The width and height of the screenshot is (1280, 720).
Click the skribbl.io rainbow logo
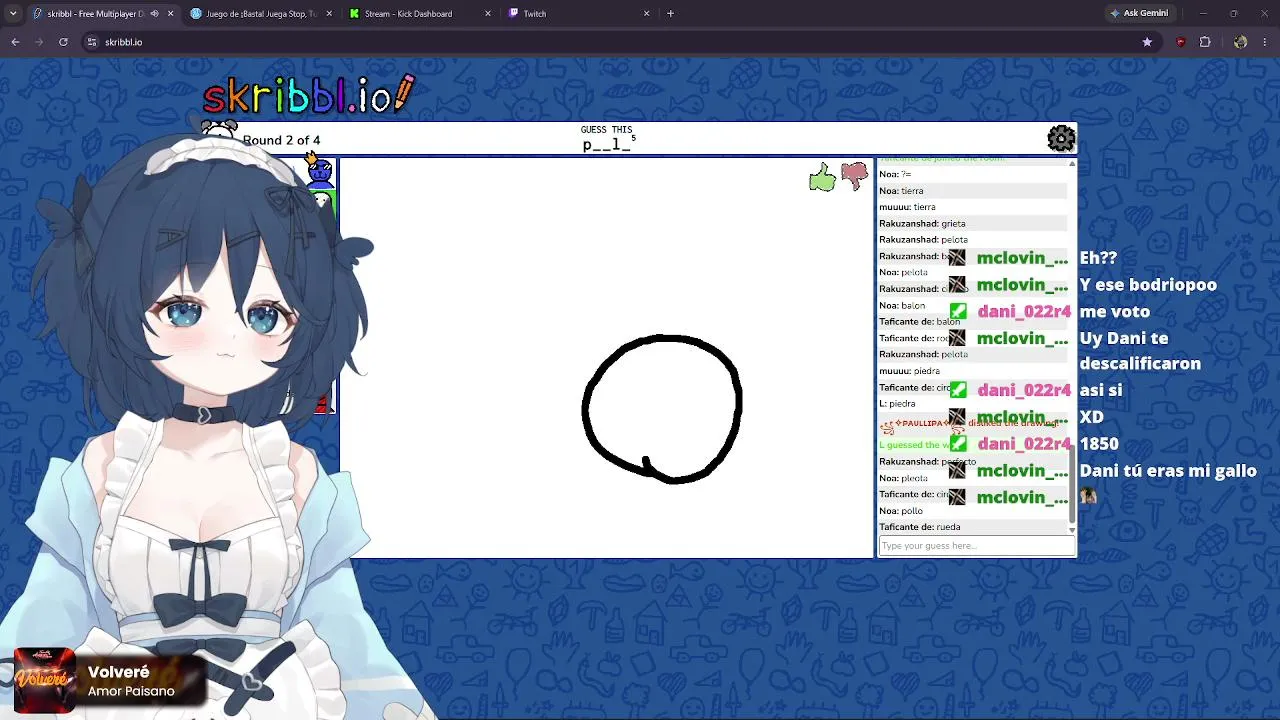[308, 95]
